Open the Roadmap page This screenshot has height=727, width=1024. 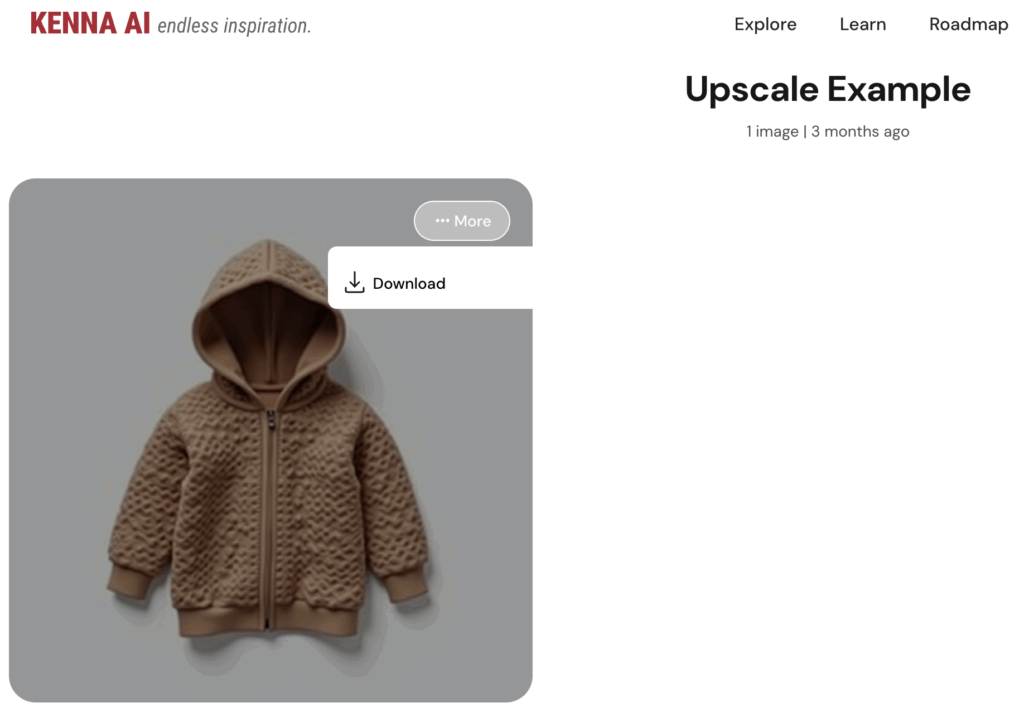click(x=968, y=24)
